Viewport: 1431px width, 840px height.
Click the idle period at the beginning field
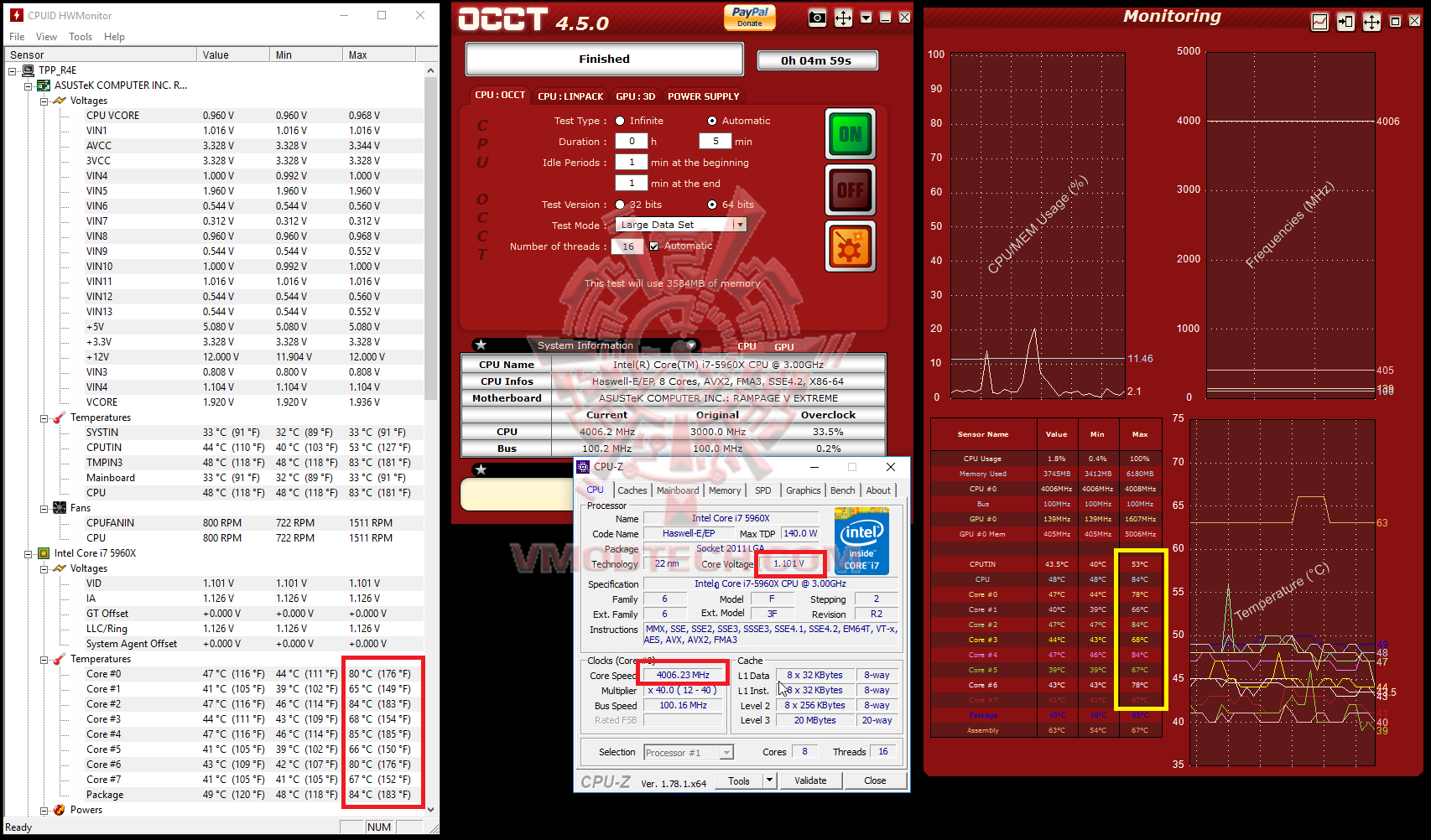pyautogui.click(x=632, y=163)
